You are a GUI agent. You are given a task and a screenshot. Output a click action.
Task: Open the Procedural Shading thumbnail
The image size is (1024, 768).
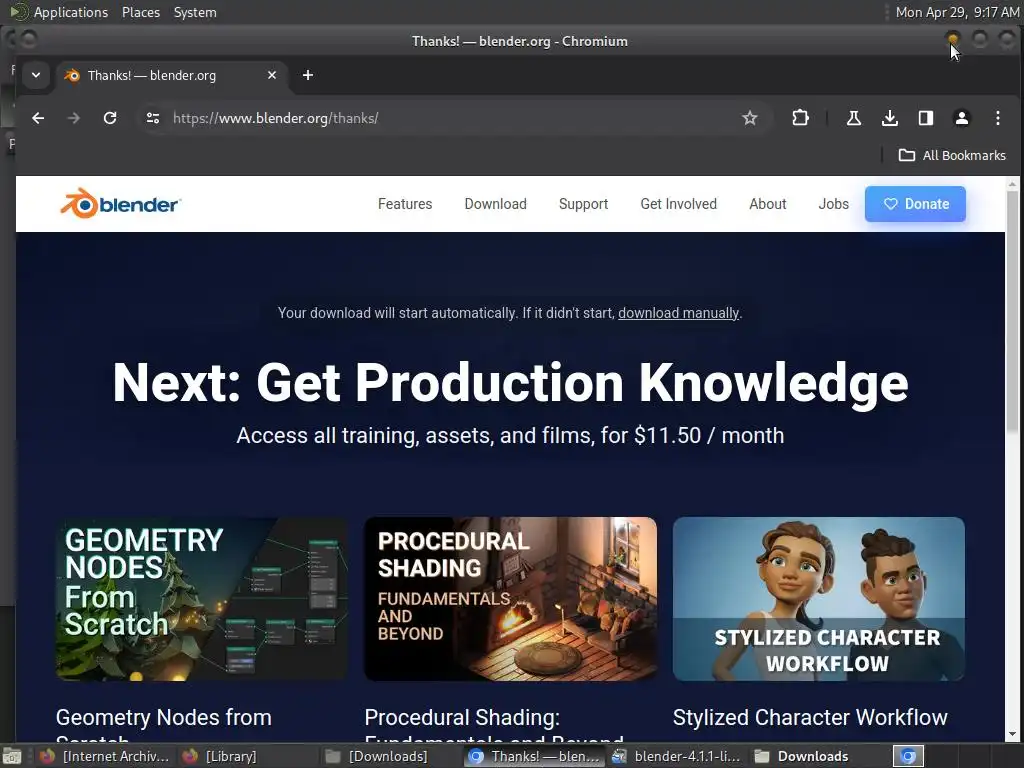pyautogui.click(x=510, y=599)
